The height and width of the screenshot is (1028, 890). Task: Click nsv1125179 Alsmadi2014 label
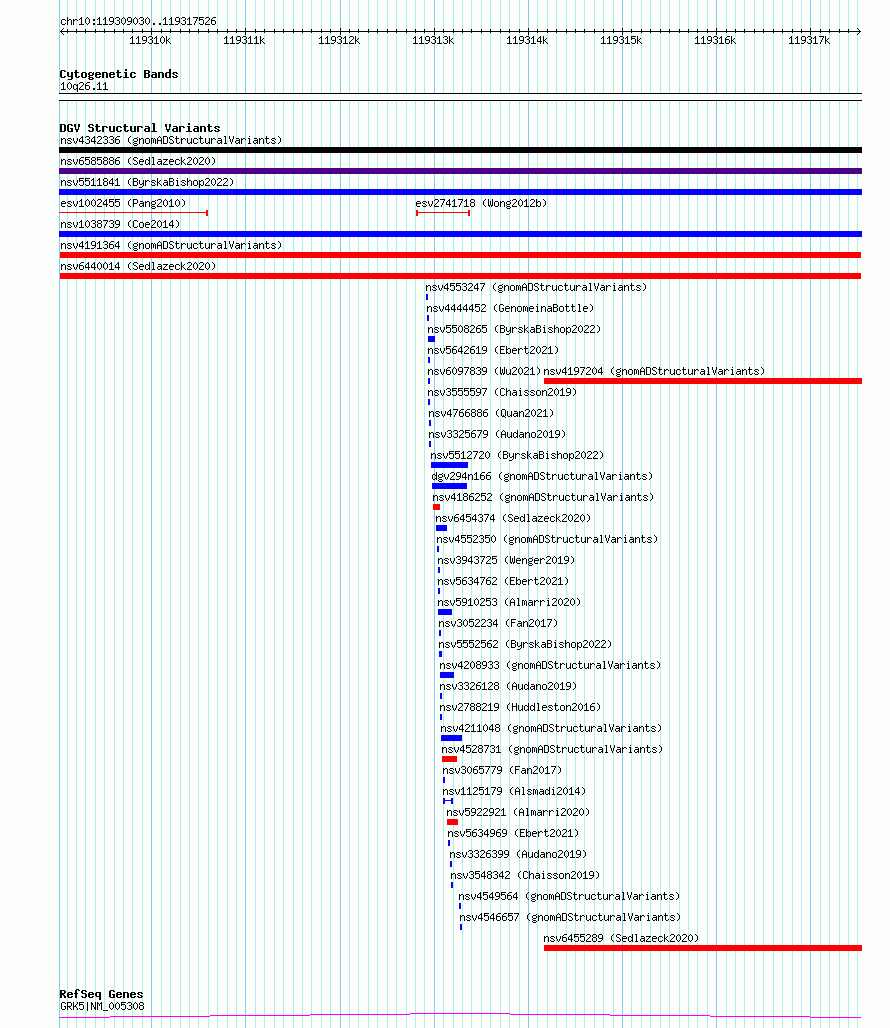[514, 791]
